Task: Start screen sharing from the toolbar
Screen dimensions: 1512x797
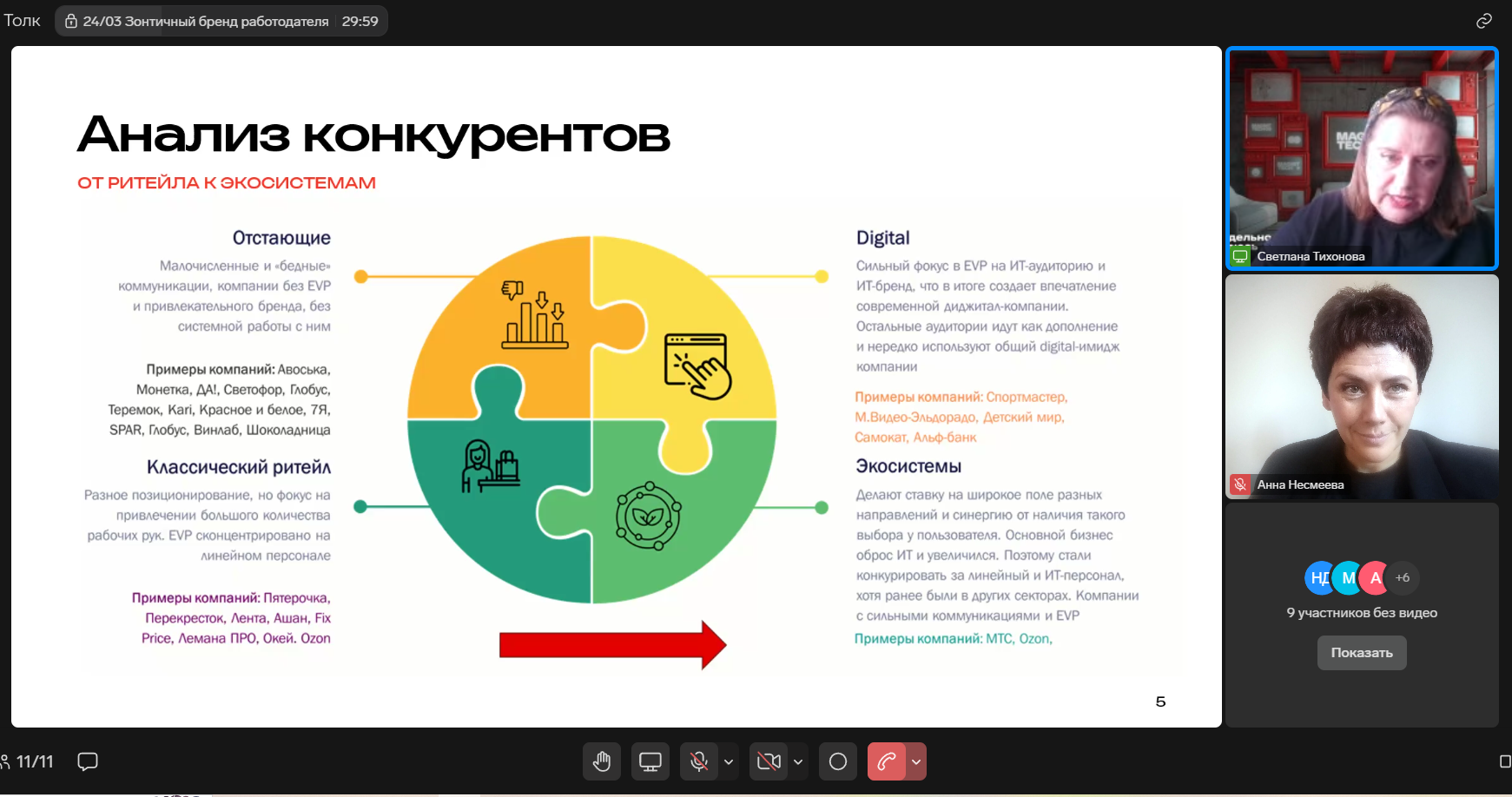Action: (650, 761)
